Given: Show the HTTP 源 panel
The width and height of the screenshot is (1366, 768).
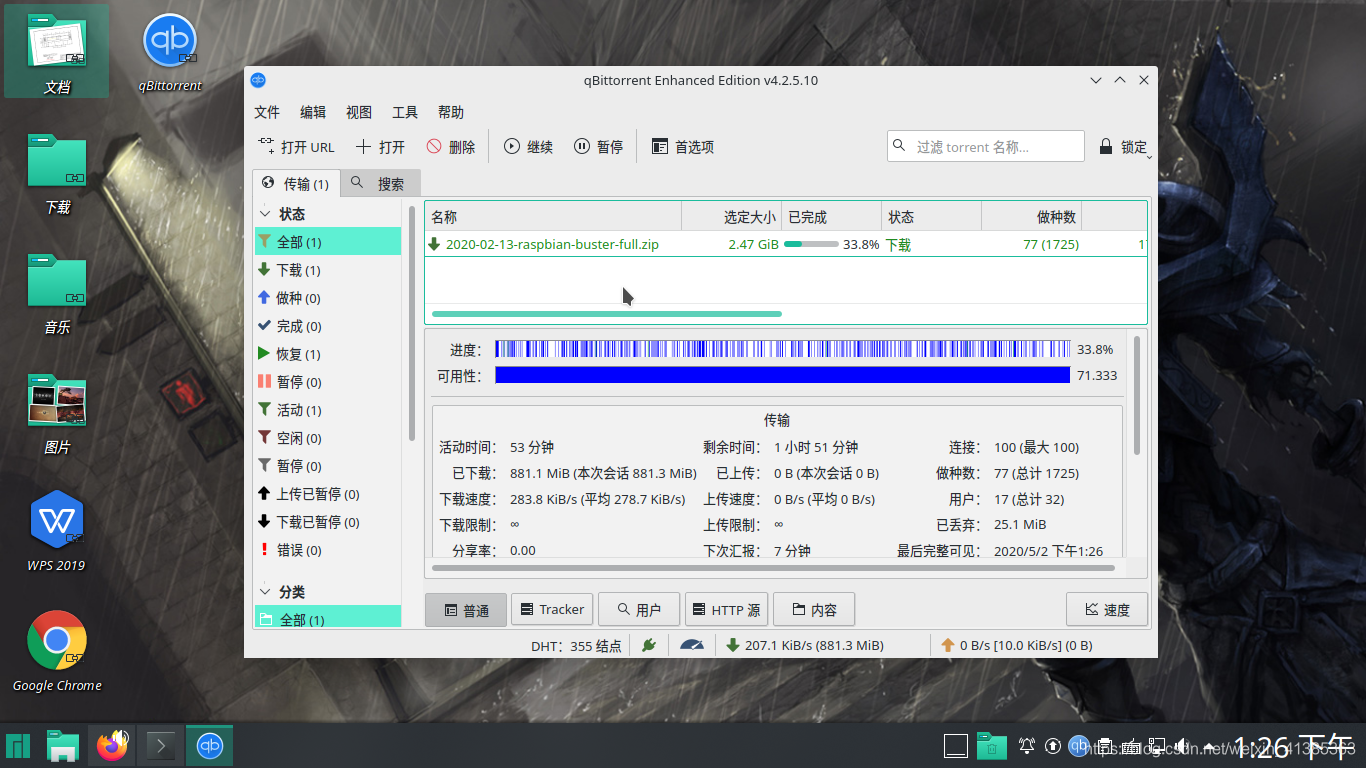Looking at the screenshot, I should click(x=726, y=609).
